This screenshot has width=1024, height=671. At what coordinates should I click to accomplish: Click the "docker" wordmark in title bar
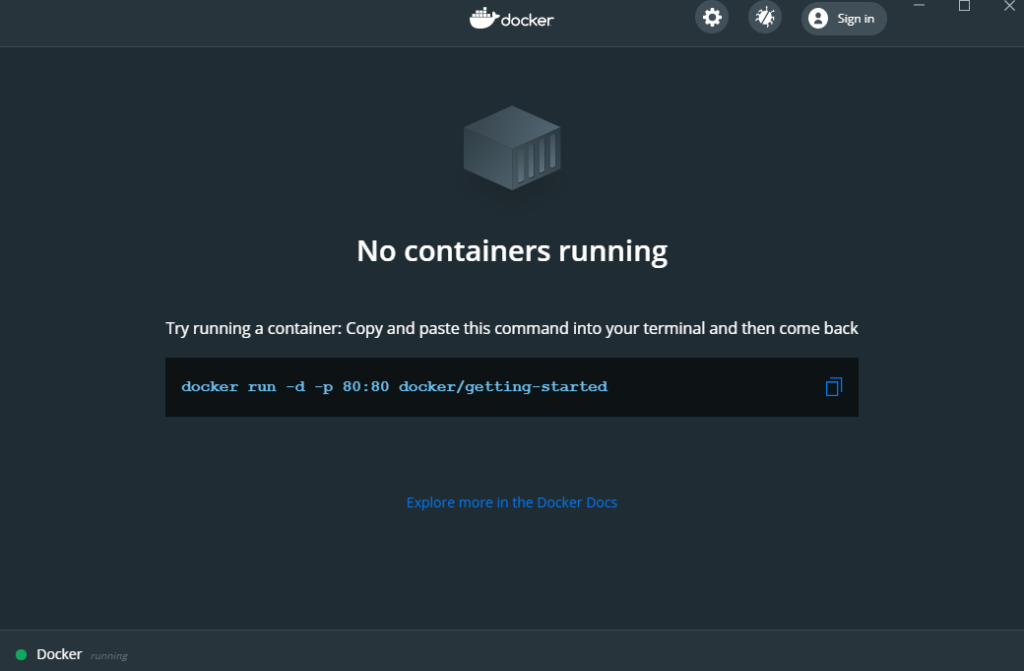pos(527,19)
